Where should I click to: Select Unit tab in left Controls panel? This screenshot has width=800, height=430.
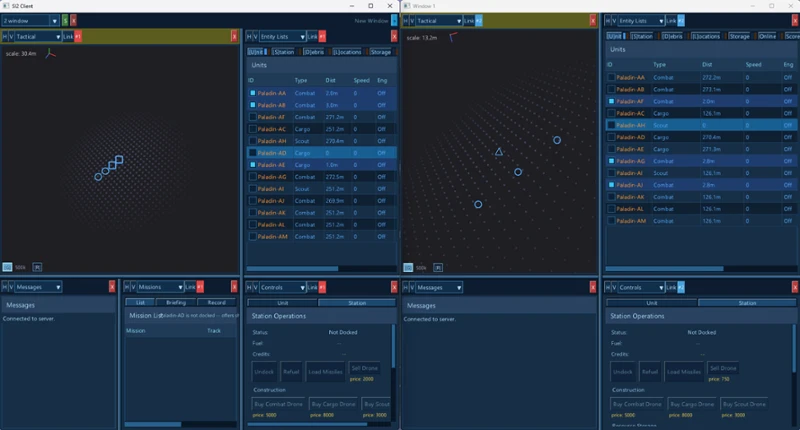[283, 303]
